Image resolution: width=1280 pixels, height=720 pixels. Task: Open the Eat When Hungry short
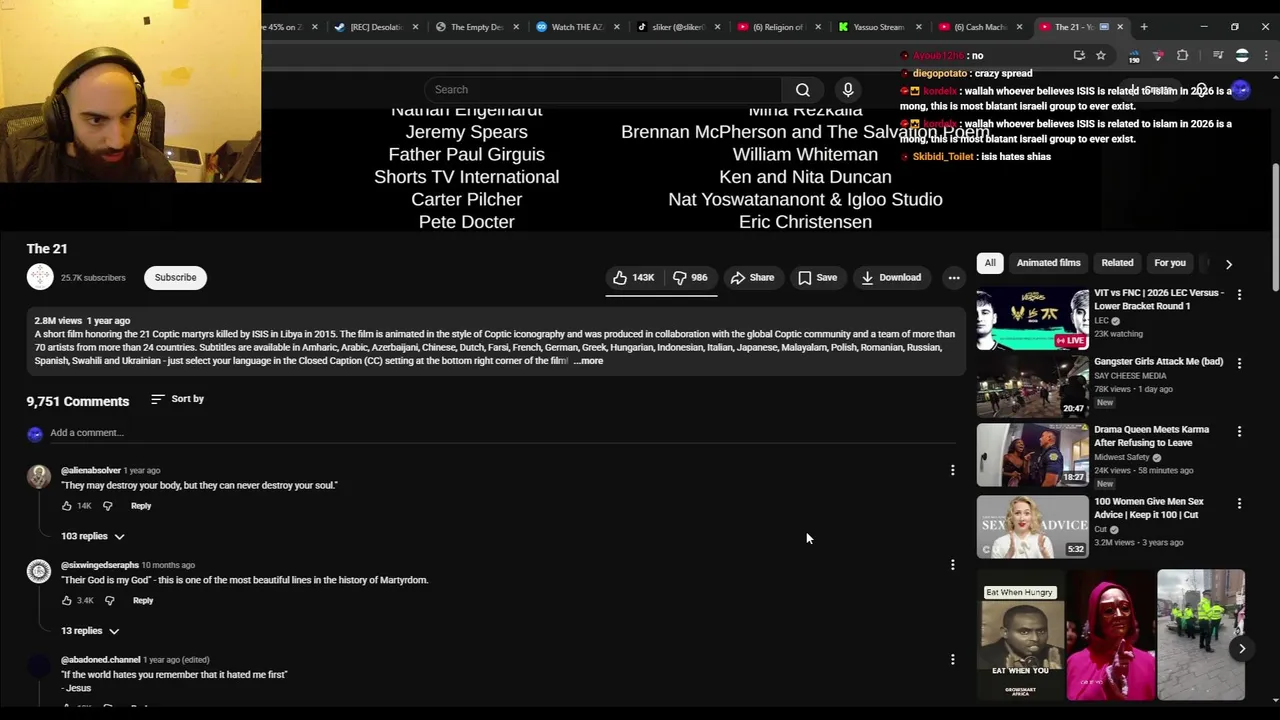point(1021,635)
